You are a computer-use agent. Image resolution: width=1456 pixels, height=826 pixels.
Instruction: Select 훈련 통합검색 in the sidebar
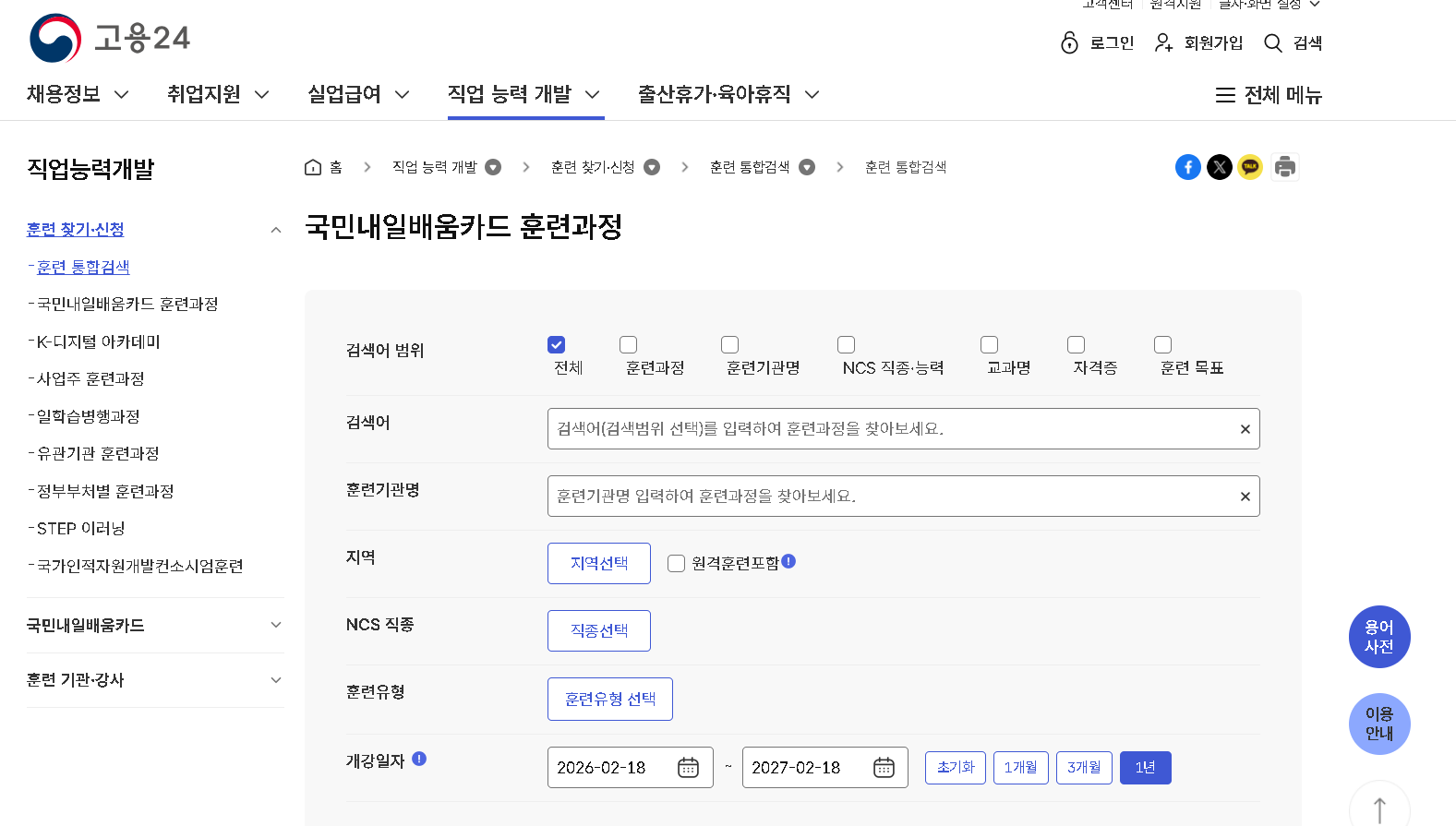(83, 267)
